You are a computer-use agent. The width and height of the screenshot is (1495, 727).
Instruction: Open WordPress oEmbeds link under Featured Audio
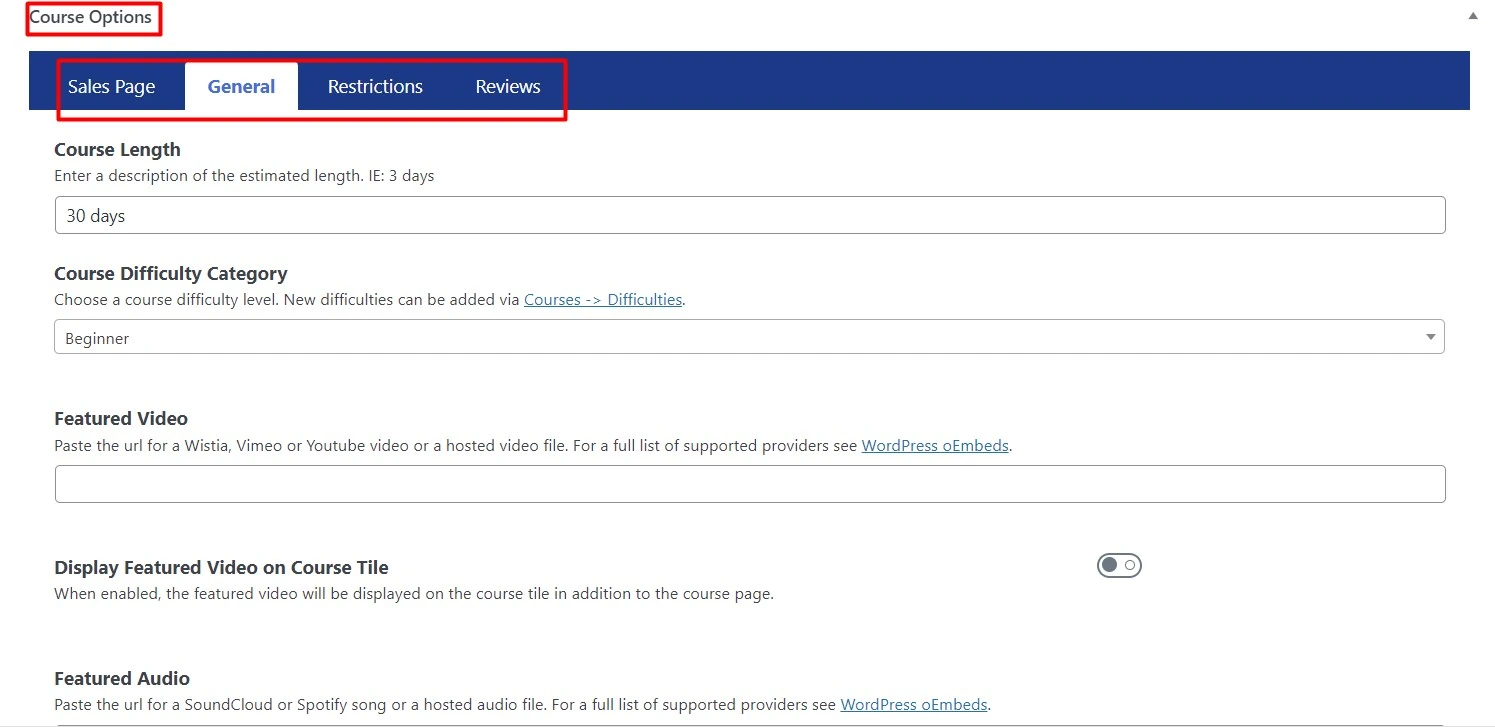click(914, 704)
